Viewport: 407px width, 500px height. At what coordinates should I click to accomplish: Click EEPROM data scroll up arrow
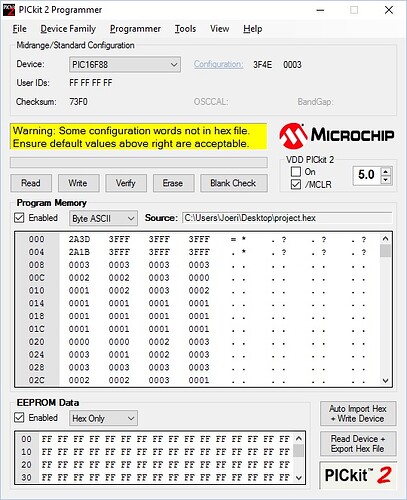coord(299,438)
